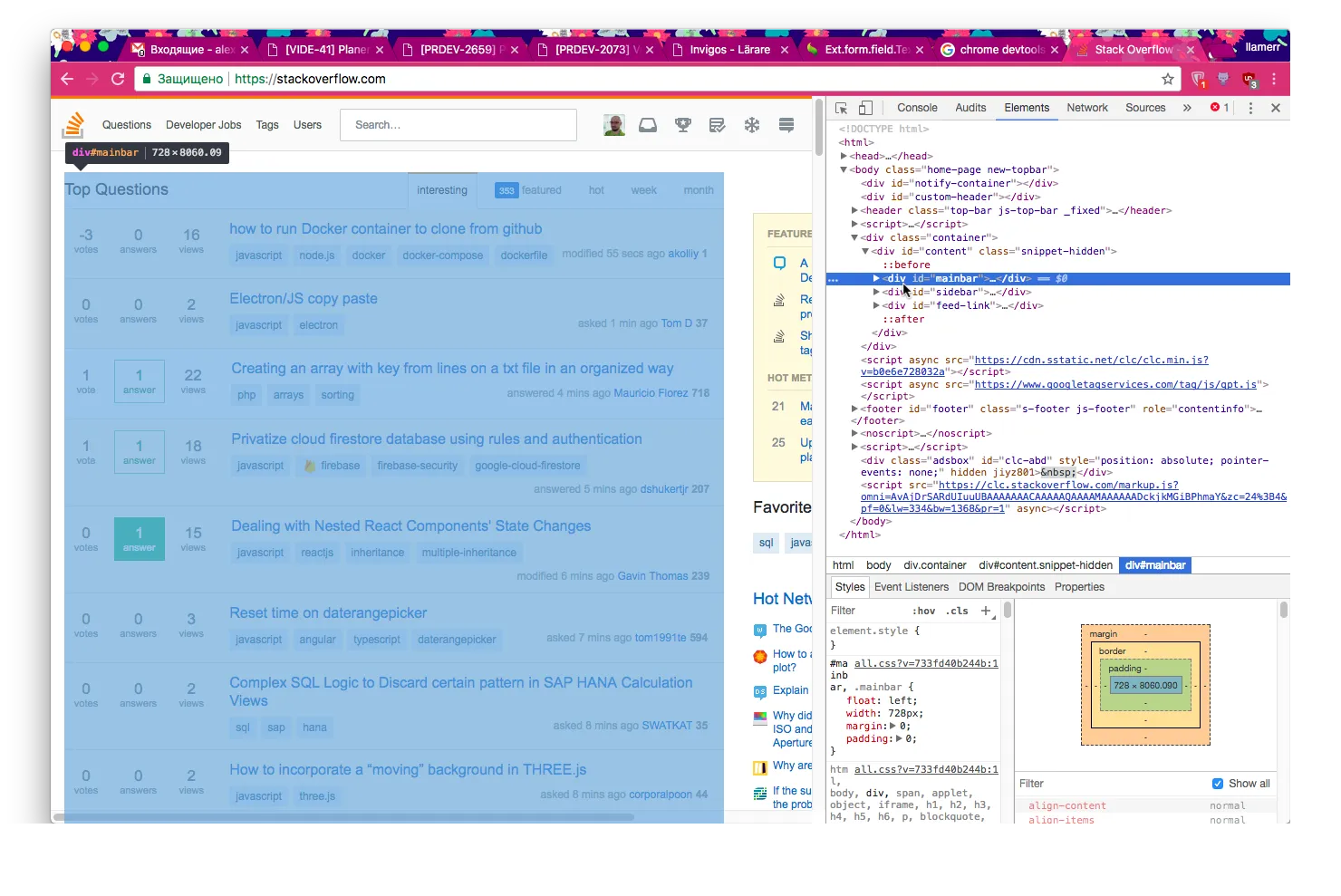
Task: Click the orange margin area label
Action: coord(1104,634)
